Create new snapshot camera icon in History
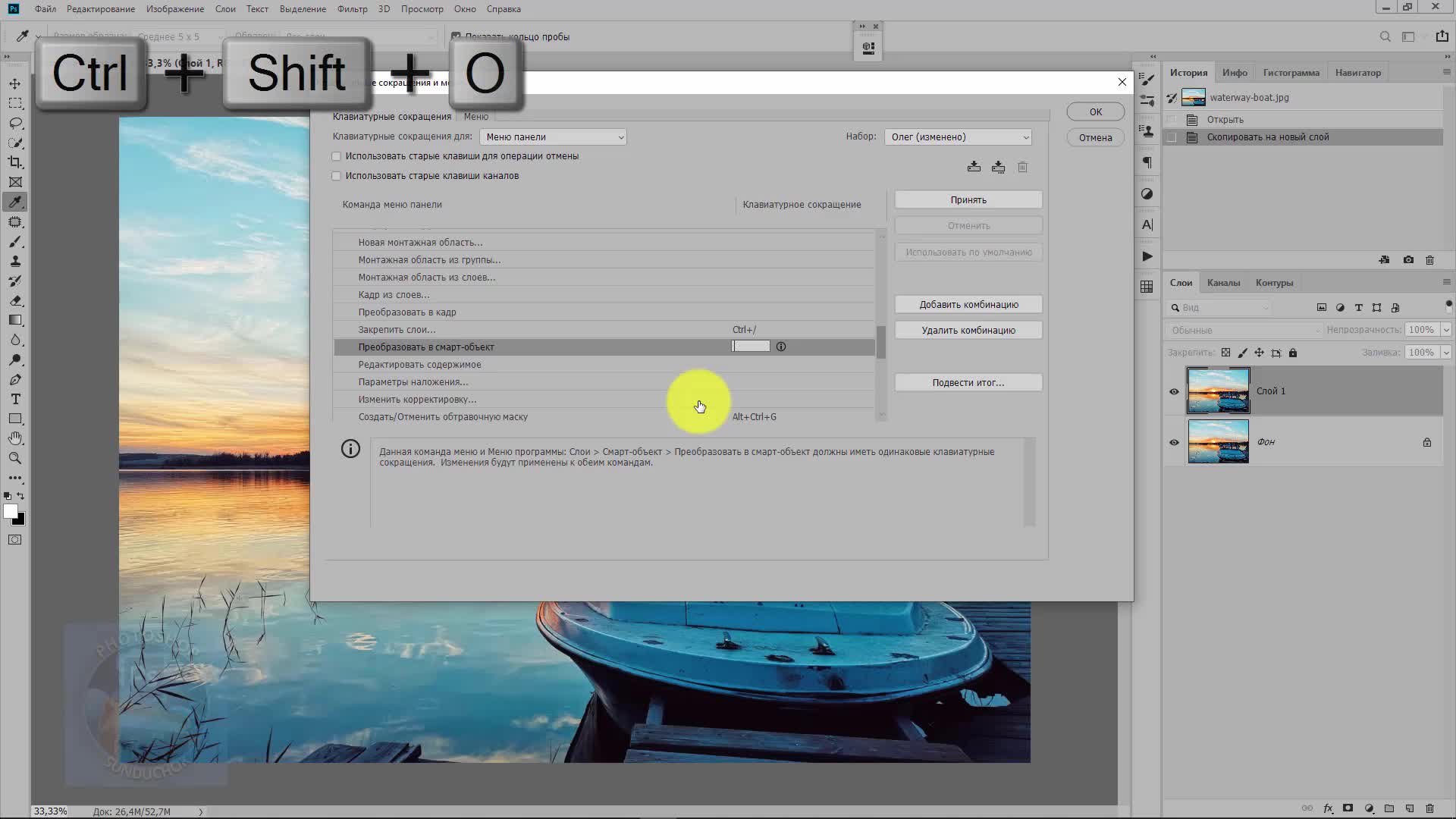The height and width of the screenshot is (819, 1456). 1408,260
